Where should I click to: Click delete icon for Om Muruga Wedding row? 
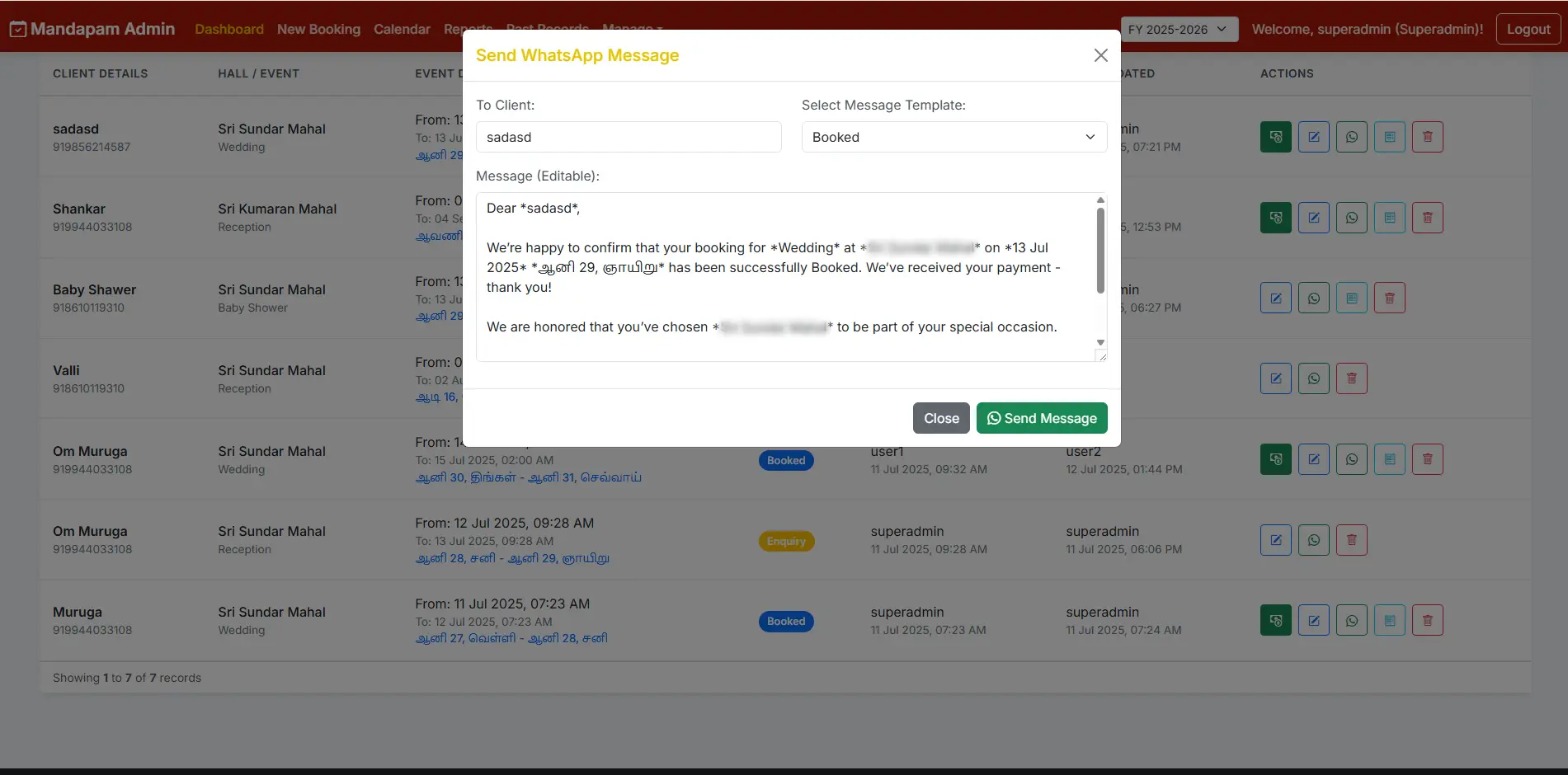[x=1427, y=459]
